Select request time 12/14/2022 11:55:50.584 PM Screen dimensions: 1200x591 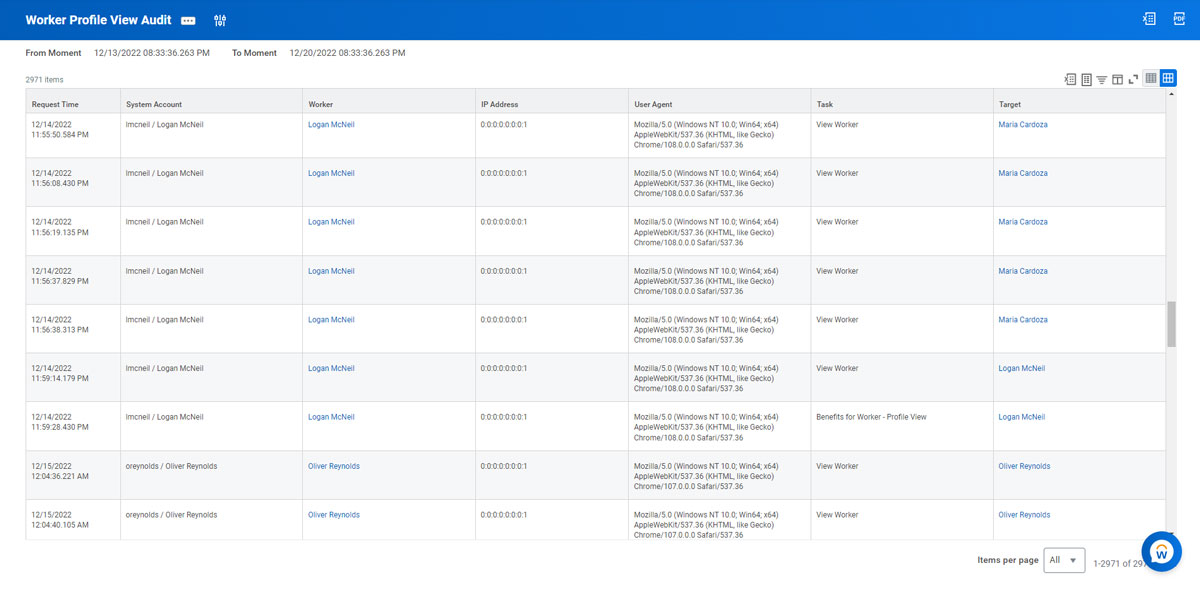60,130
